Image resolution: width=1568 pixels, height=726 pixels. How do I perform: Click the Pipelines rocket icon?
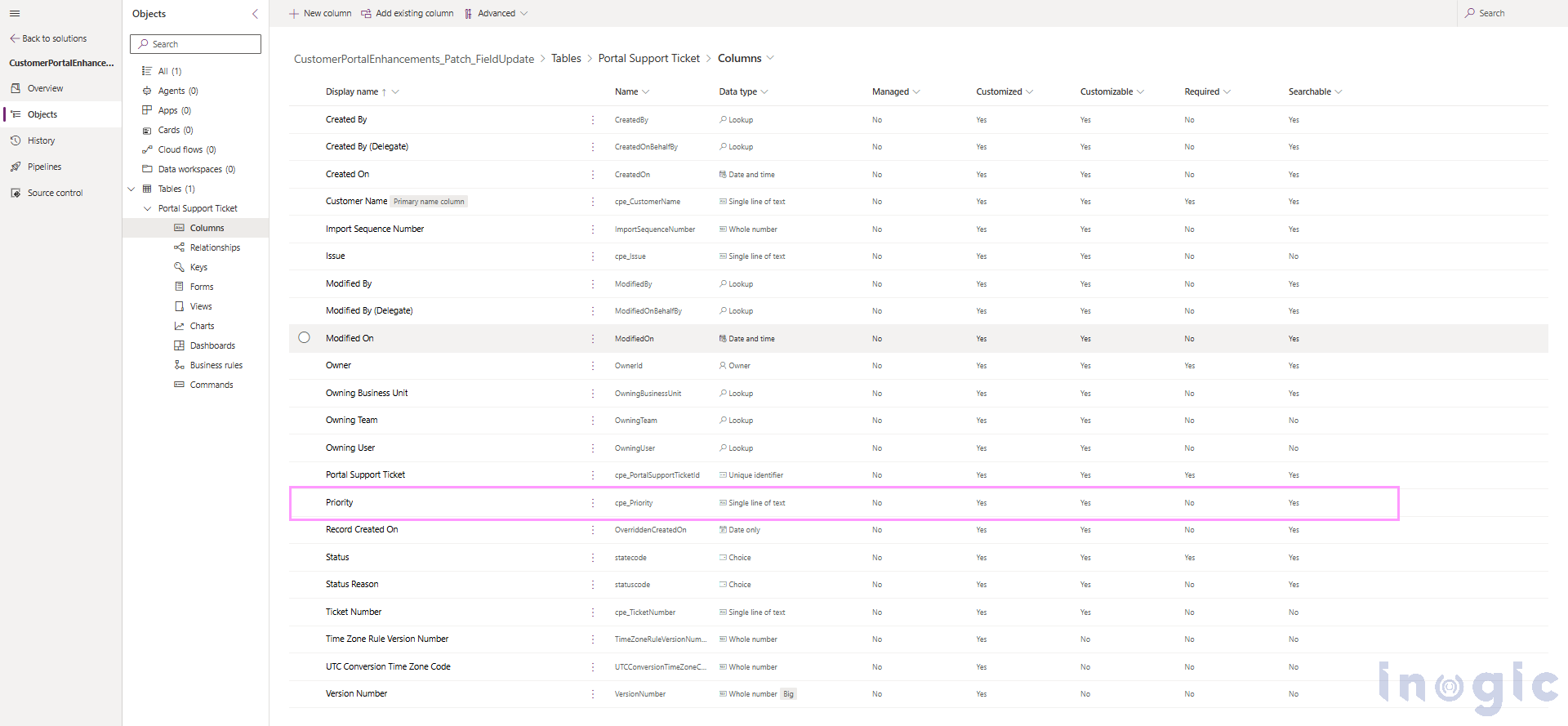[x=16, y=167]
